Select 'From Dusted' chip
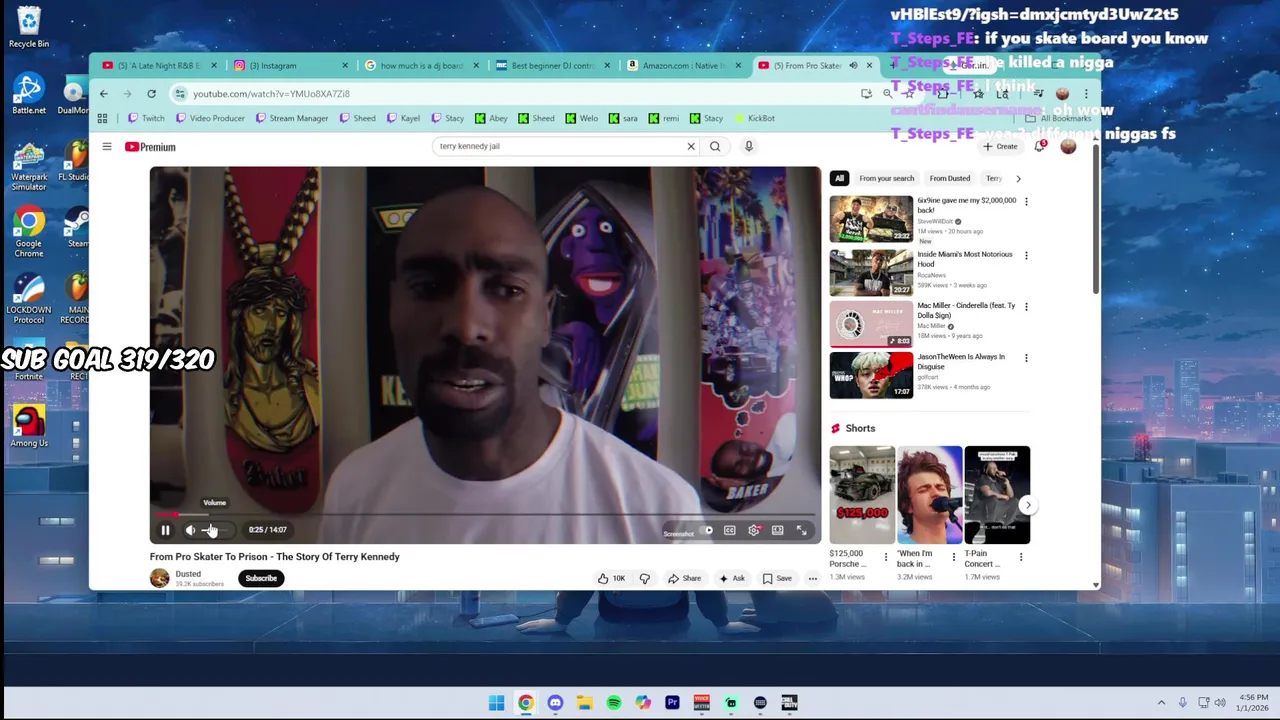This screenshot has height=720, width=1280. (x=949, y=178)
